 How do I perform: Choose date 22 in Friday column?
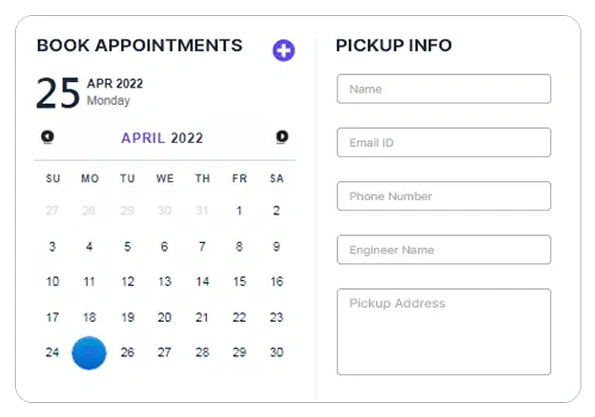click(239, 317)
